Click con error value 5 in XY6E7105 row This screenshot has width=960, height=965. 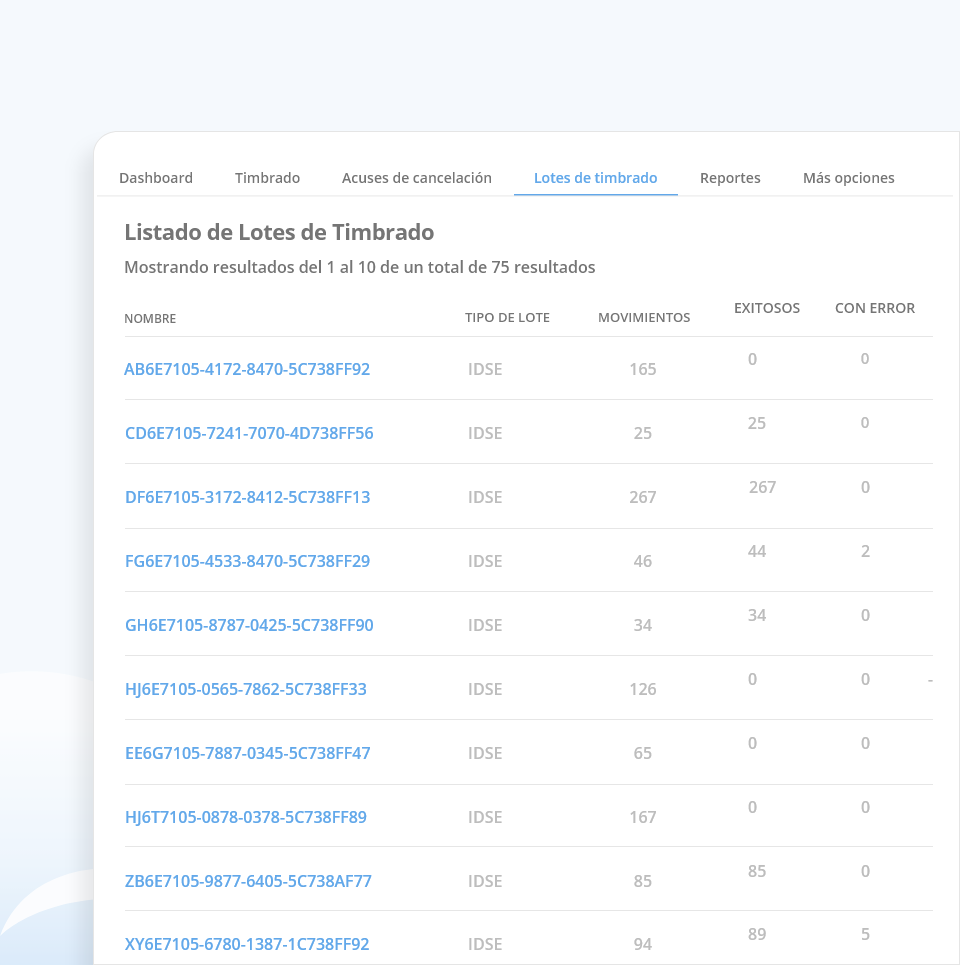[x=865, y=934]
